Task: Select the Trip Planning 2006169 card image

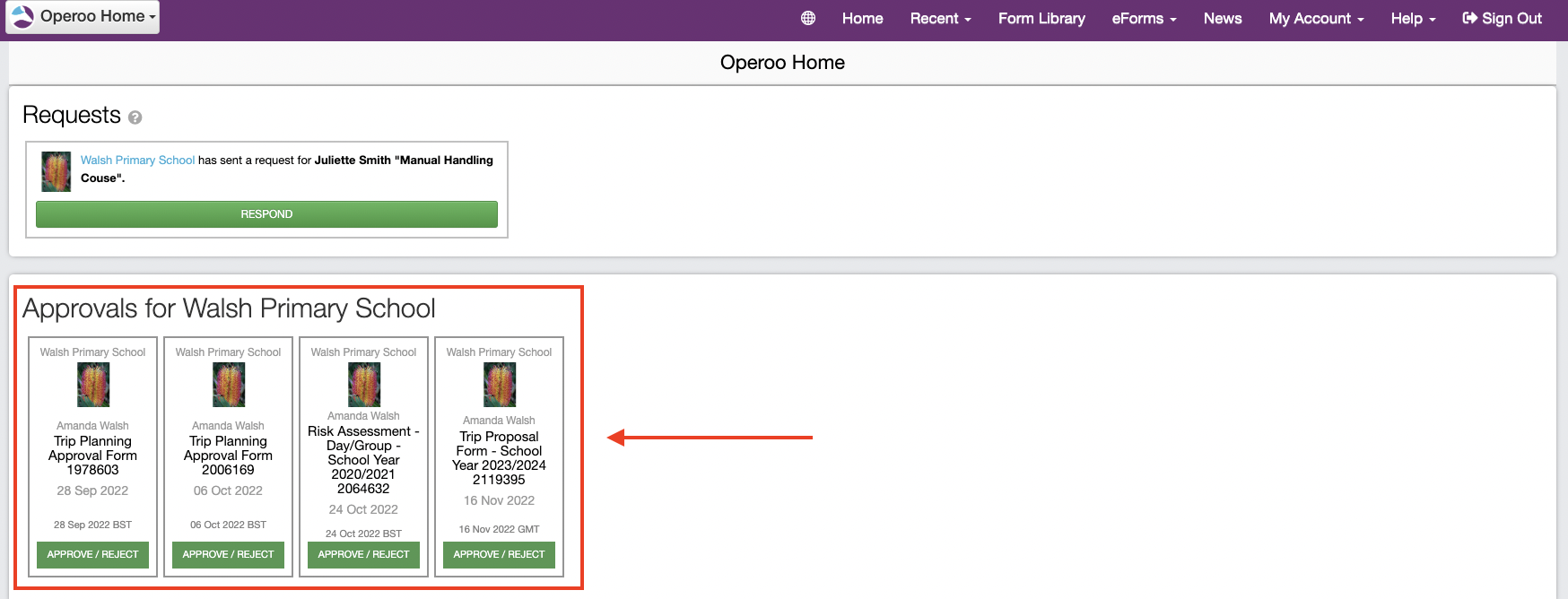Action: point(228,385)
